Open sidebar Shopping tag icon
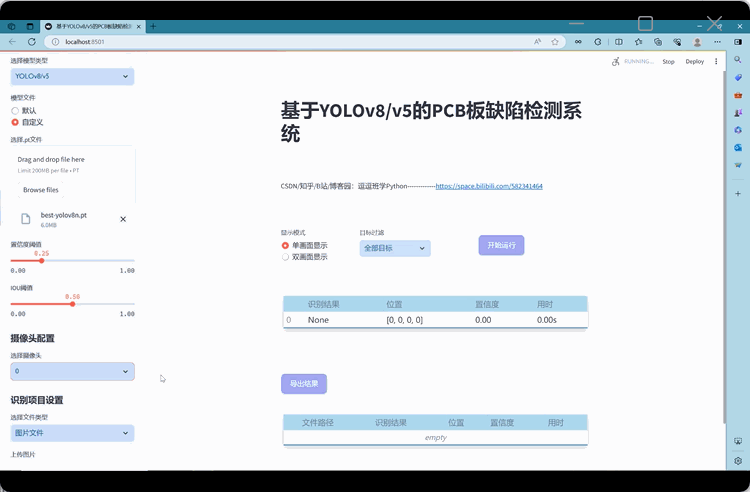Viewport: 750px width, 492px height. [738, 77]
